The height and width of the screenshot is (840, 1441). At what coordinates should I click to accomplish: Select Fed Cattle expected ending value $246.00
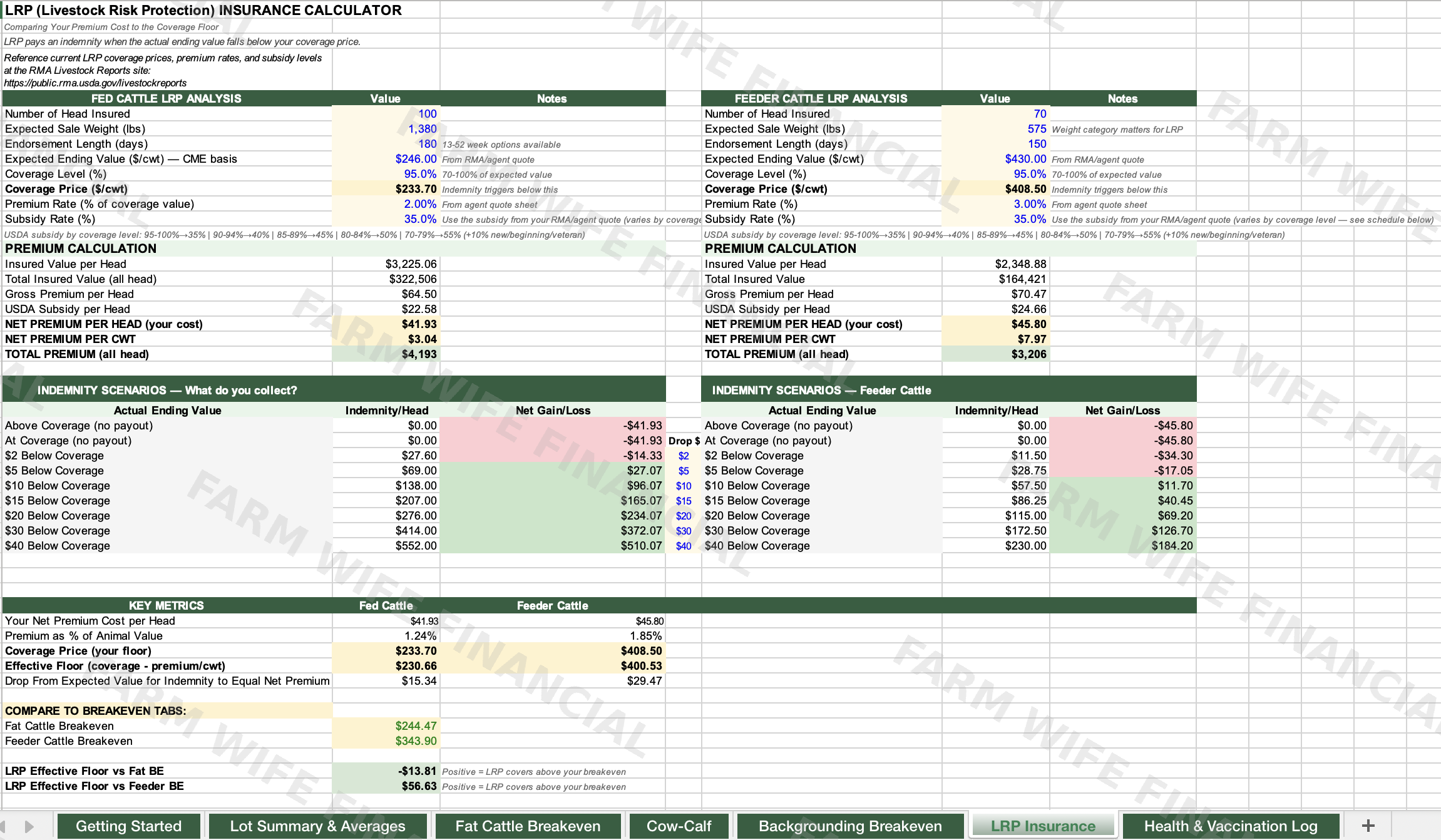pos(386,159)
